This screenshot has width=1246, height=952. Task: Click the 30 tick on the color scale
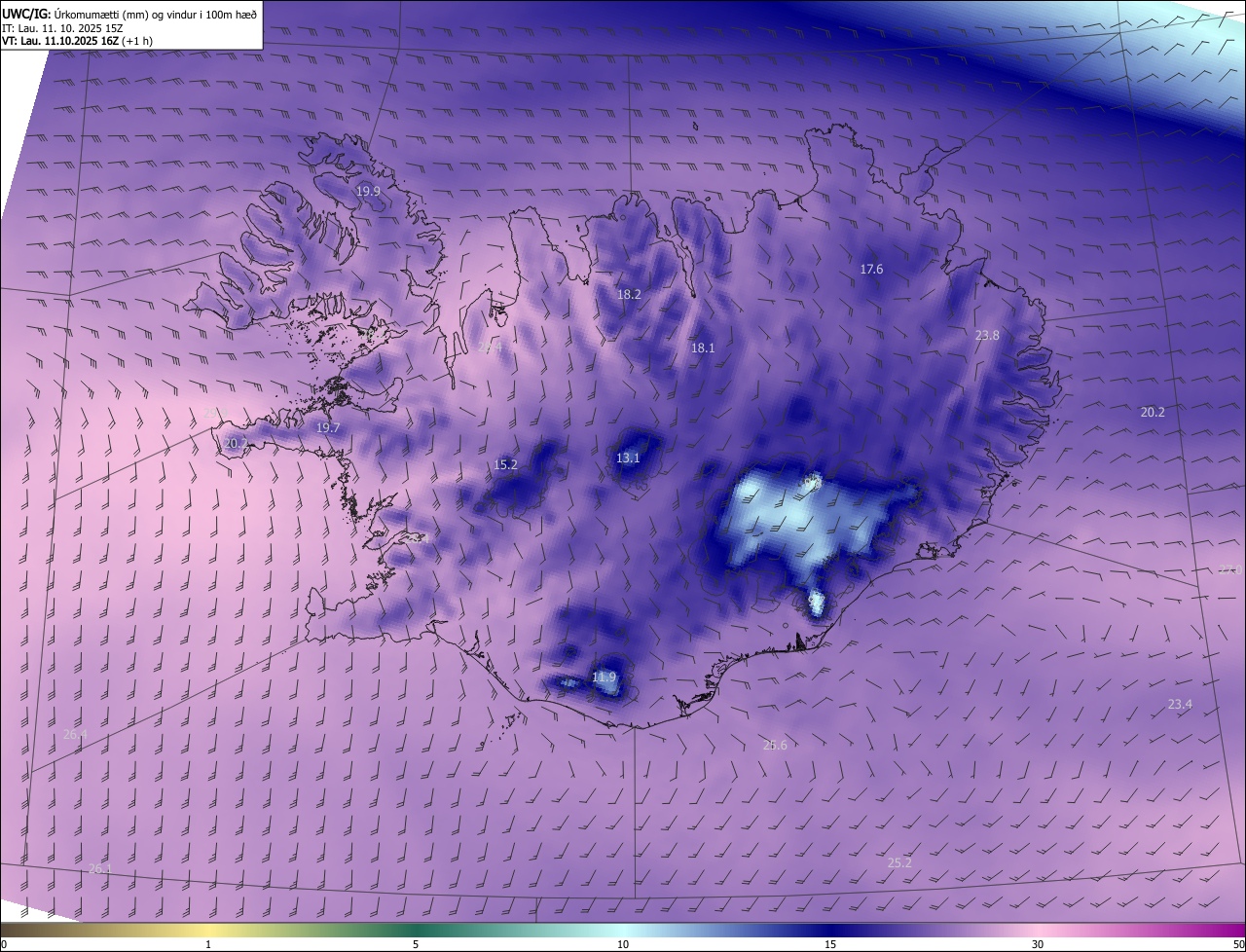(1038, 944)
